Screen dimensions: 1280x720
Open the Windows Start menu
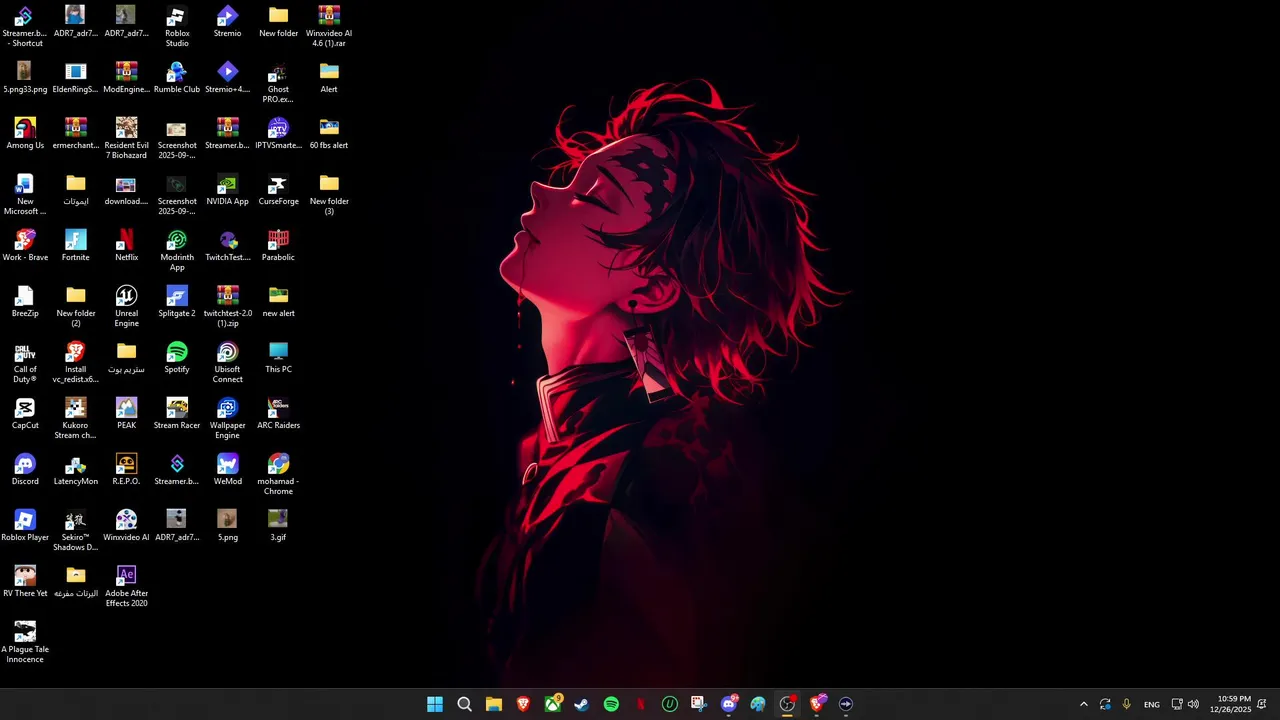(x=435, y=704)
